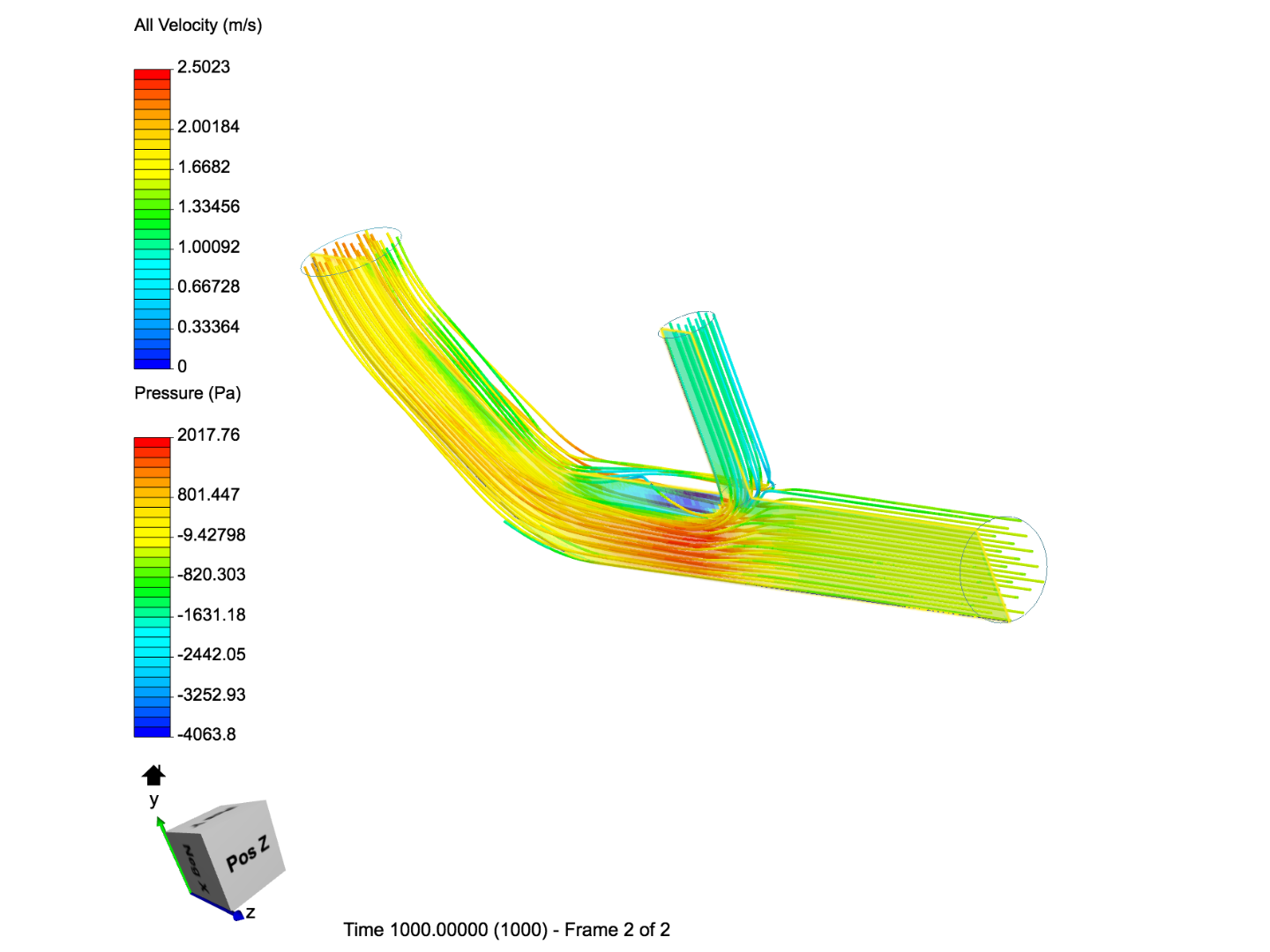Click the red top of velocity color bar
This screenshot has height=952, width=1270.
click(x=152, y=74)
